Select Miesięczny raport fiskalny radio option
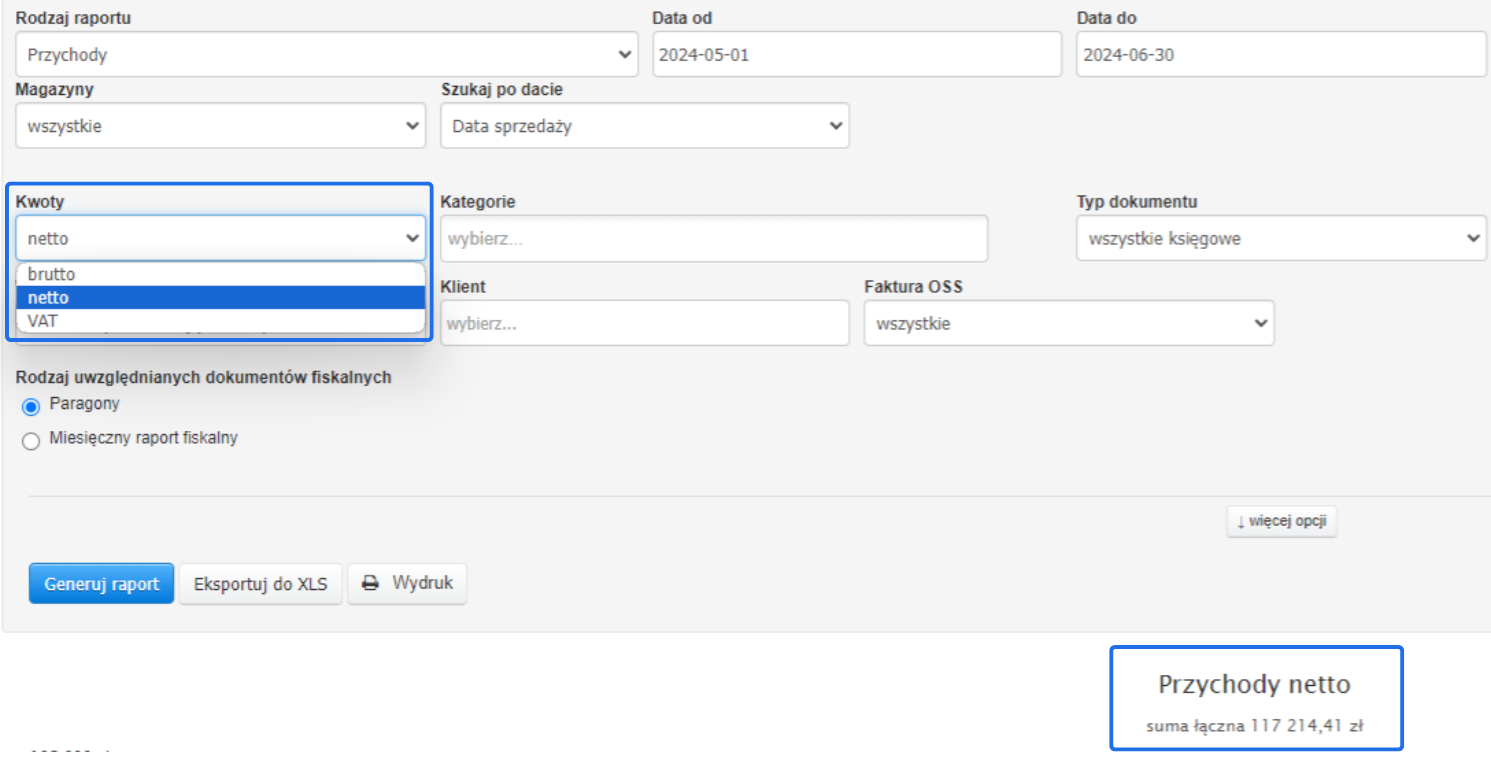The height and width of the screenshot is (770, 1491). click(31, 441)
